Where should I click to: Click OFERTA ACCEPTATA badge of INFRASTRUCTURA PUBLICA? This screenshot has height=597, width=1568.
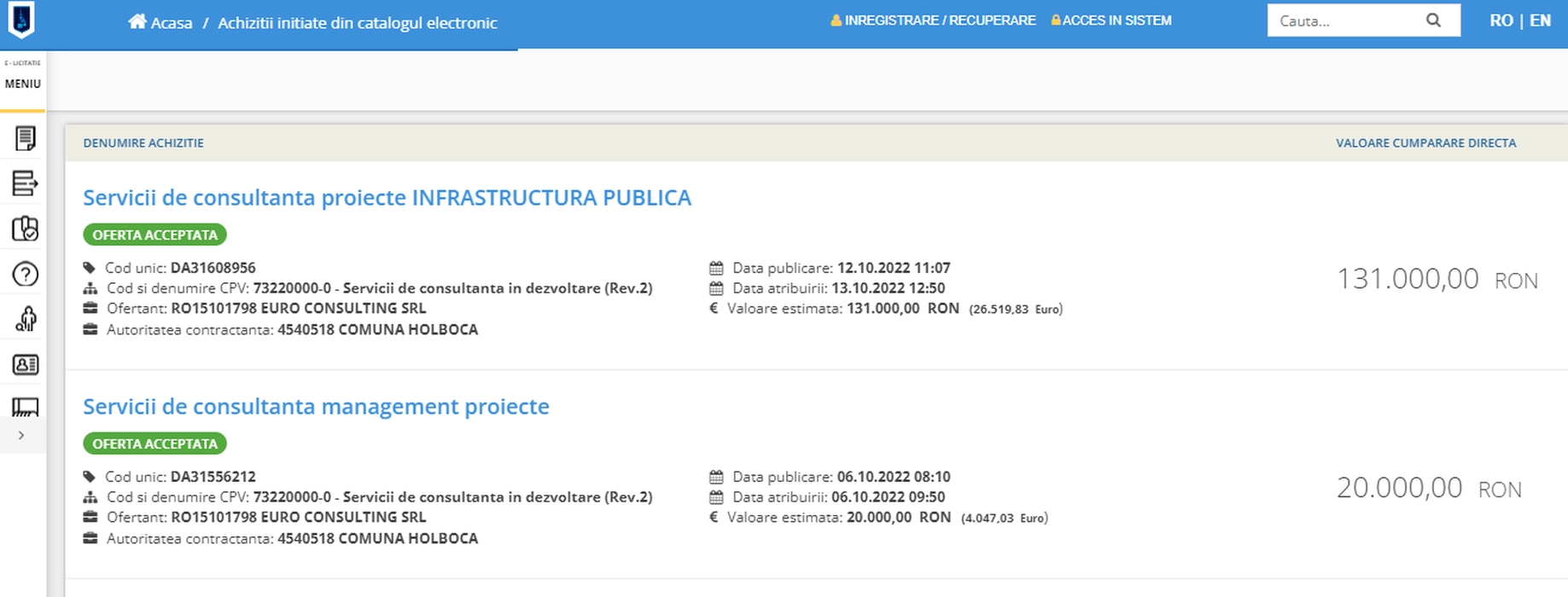point(154,235)
